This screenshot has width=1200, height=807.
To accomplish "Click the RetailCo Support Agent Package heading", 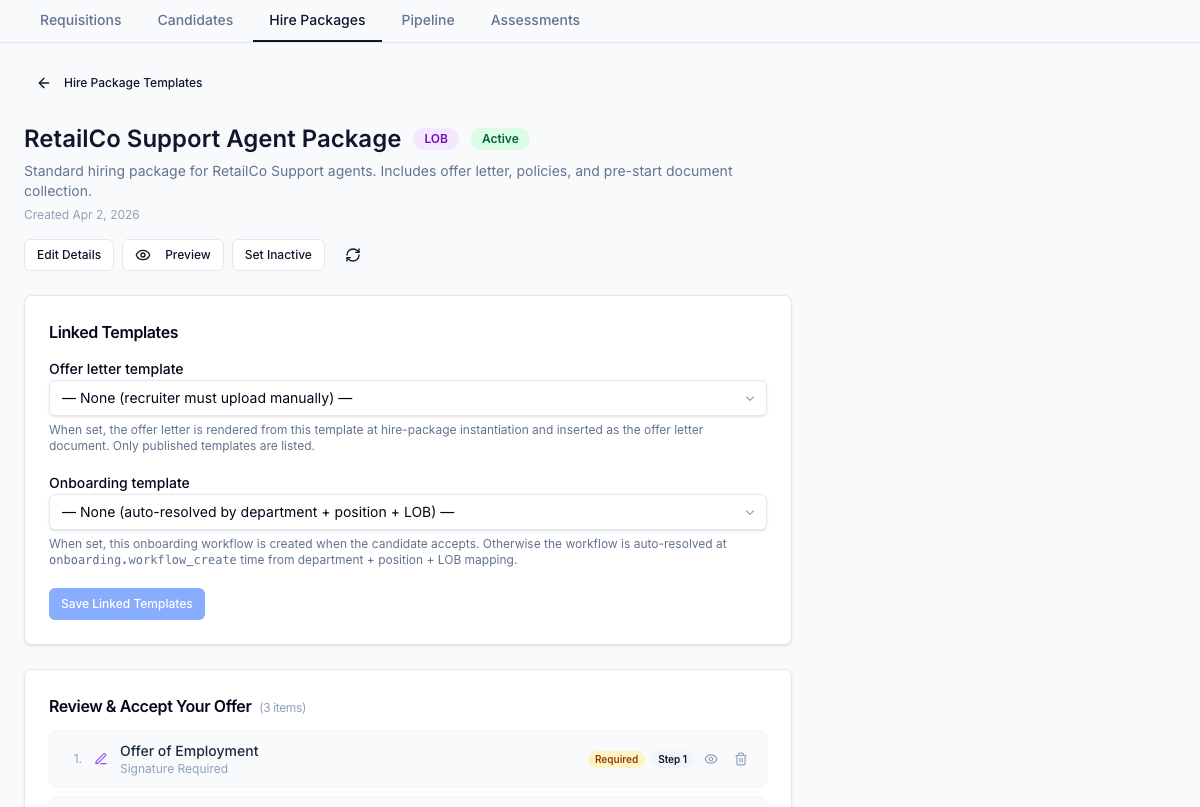I will pyautogui.click(x=212, y=139).
